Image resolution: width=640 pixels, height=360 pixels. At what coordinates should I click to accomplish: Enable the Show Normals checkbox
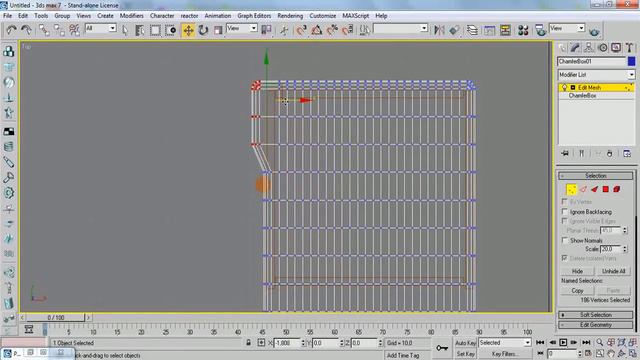click(x=564, y=240)
